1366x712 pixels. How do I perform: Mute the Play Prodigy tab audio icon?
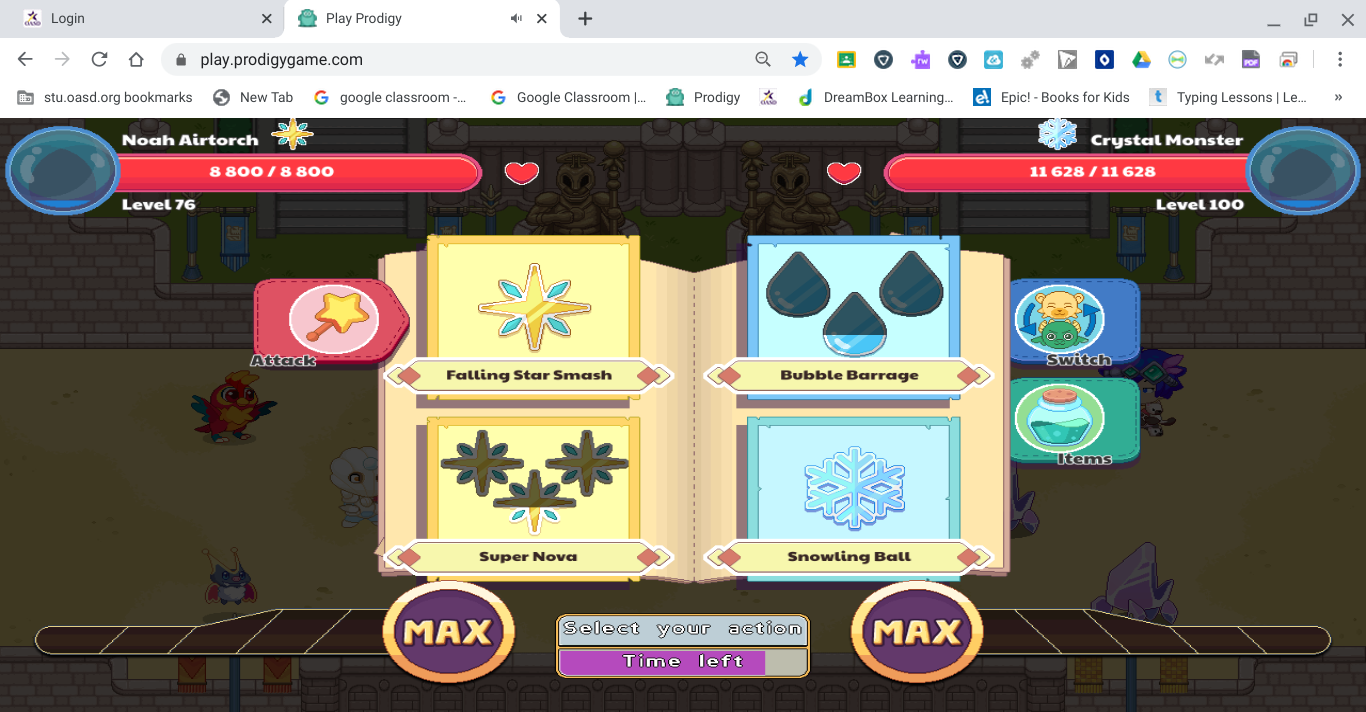pyautogui.click(x=516, y=19)
